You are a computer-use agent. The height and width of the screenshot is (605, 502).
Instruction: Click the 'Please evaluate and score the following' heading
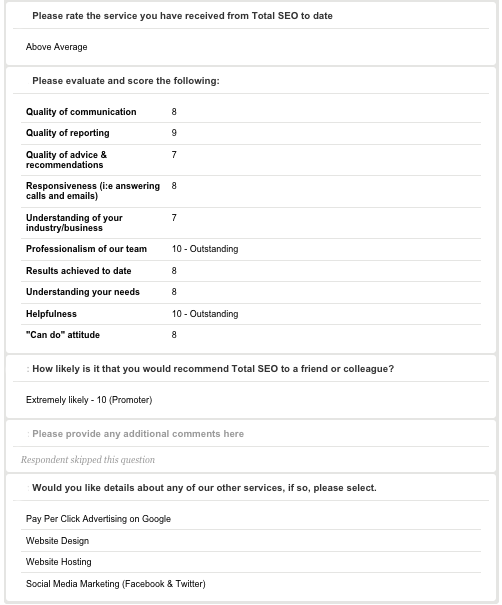(x=126, y=81)
